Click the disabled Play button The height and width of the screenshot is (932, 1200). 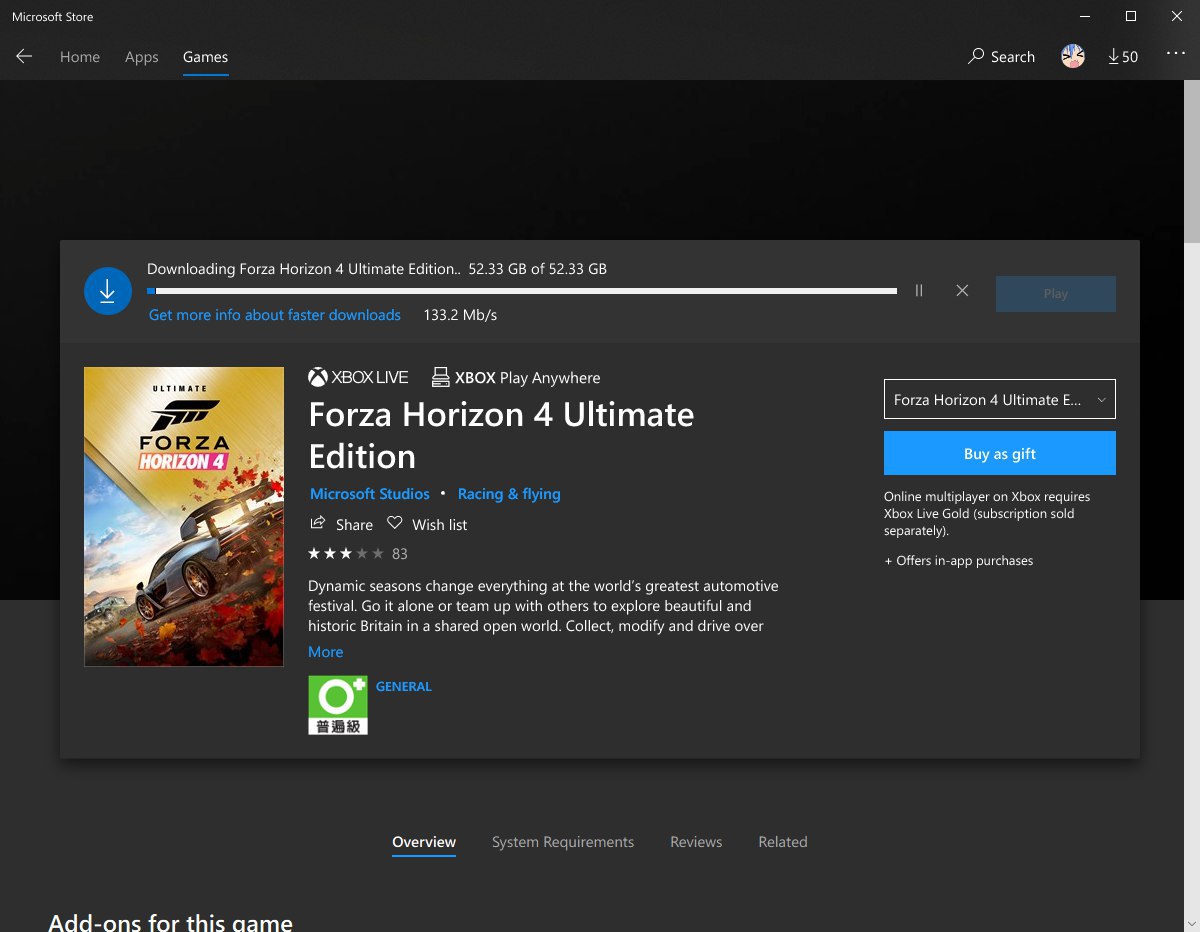[1055, 294]
